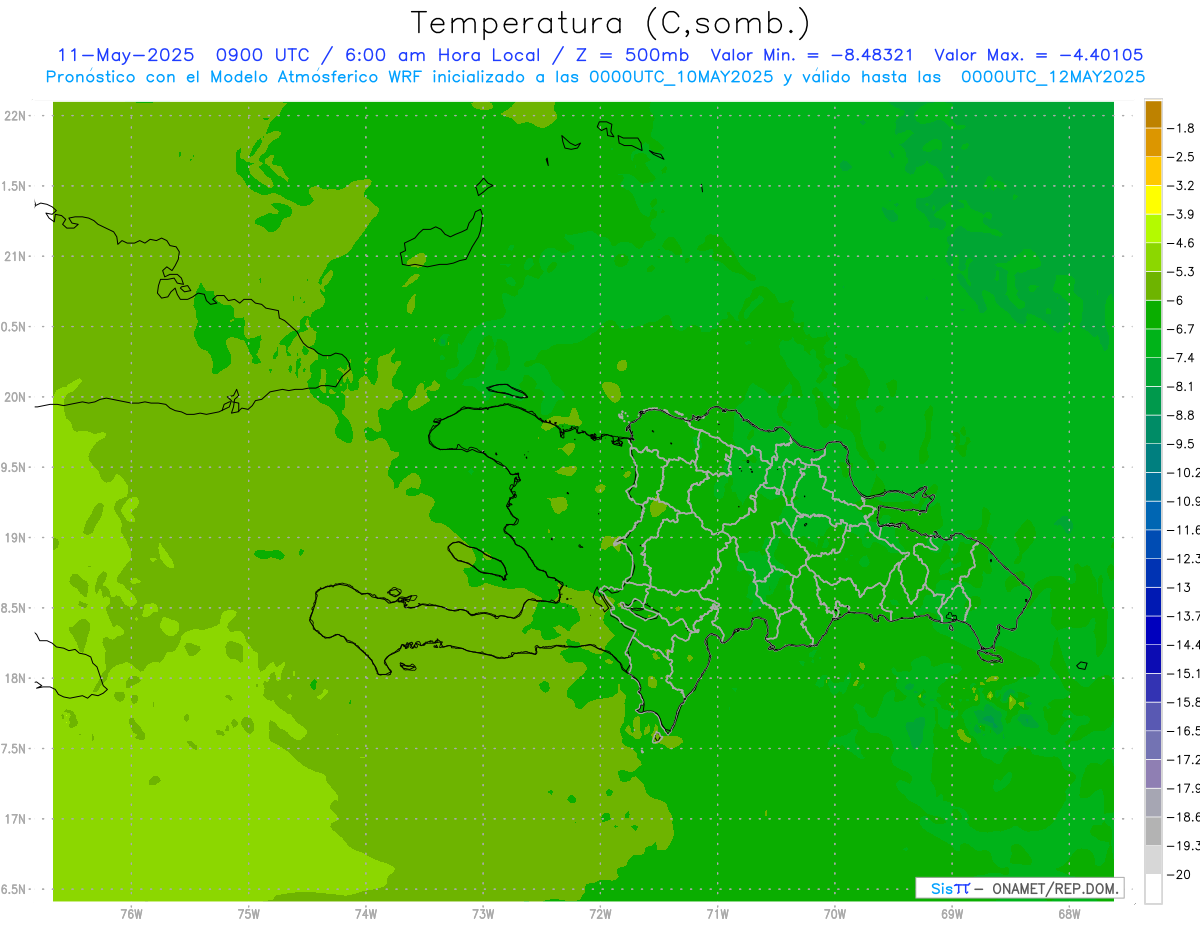Click the legend segment between -6.7 and -7.4
The height and width of the screenshot is (927, 1200).
coord(1153,343)
